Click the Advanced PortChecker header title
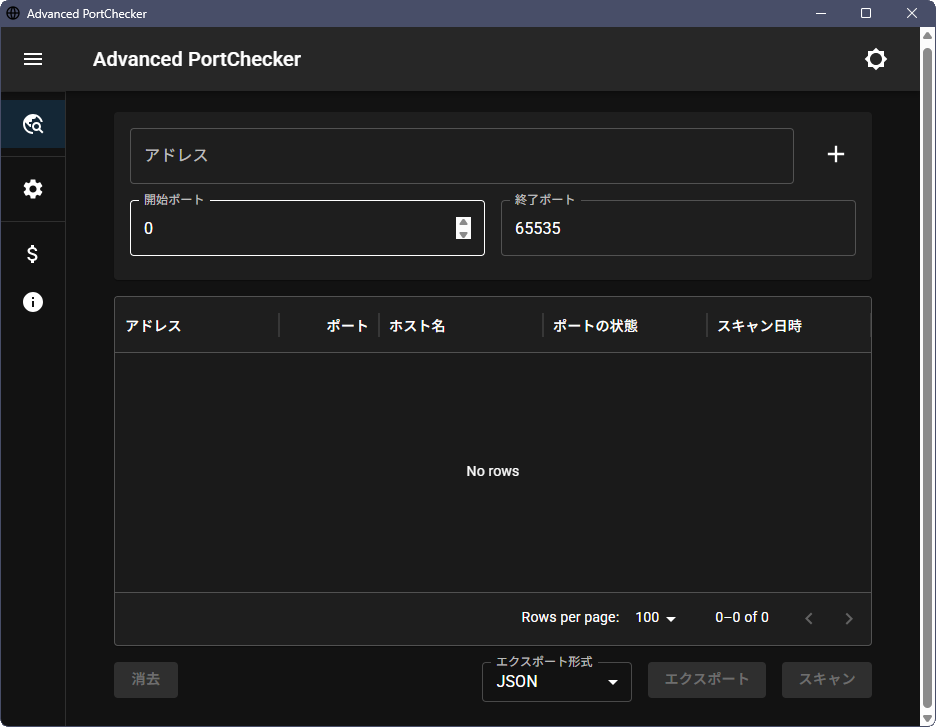Screen dimensions: 936x727 [x=196, y=59]
